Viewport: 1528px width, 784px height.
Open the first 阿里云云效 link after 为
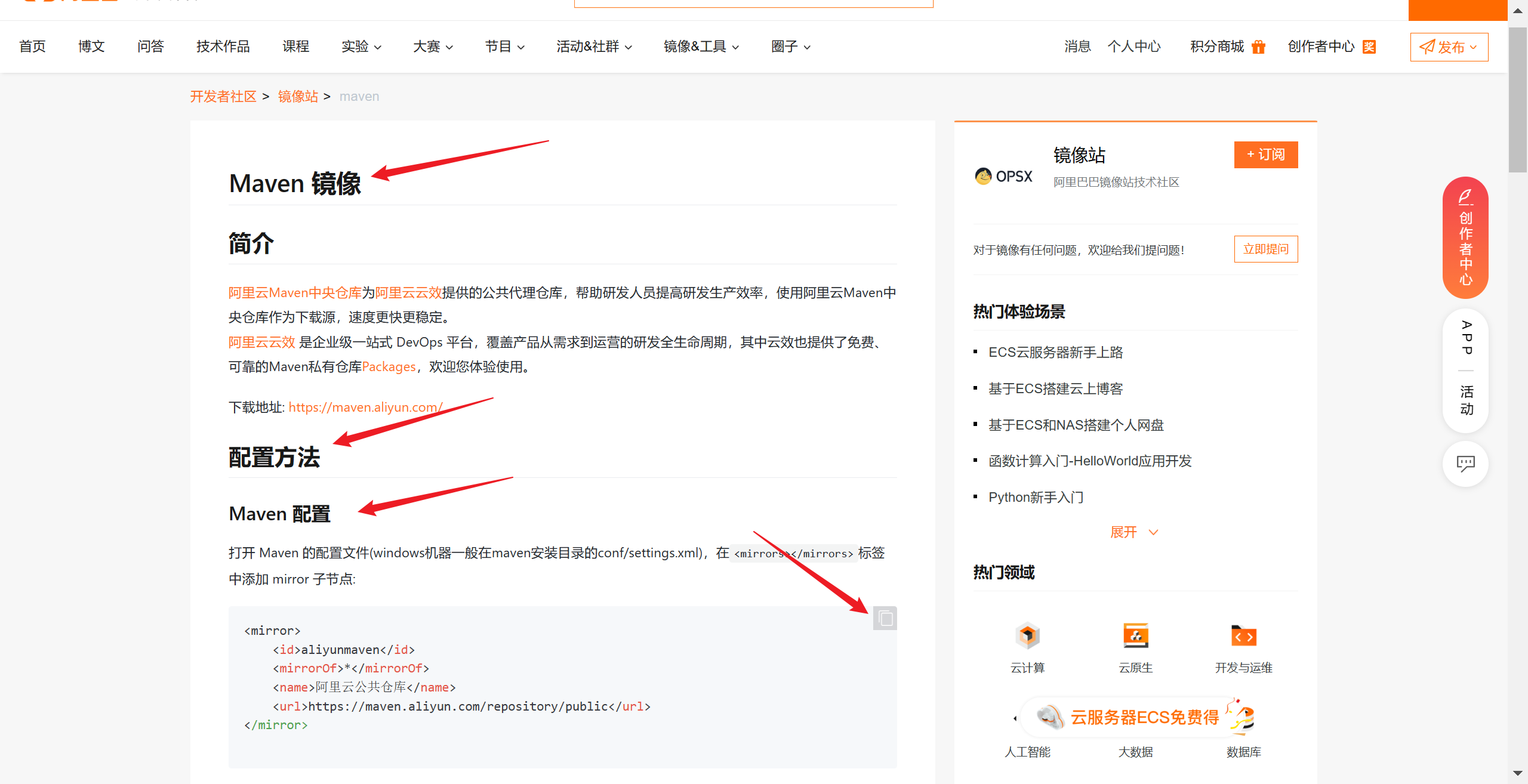click(408, 292)
